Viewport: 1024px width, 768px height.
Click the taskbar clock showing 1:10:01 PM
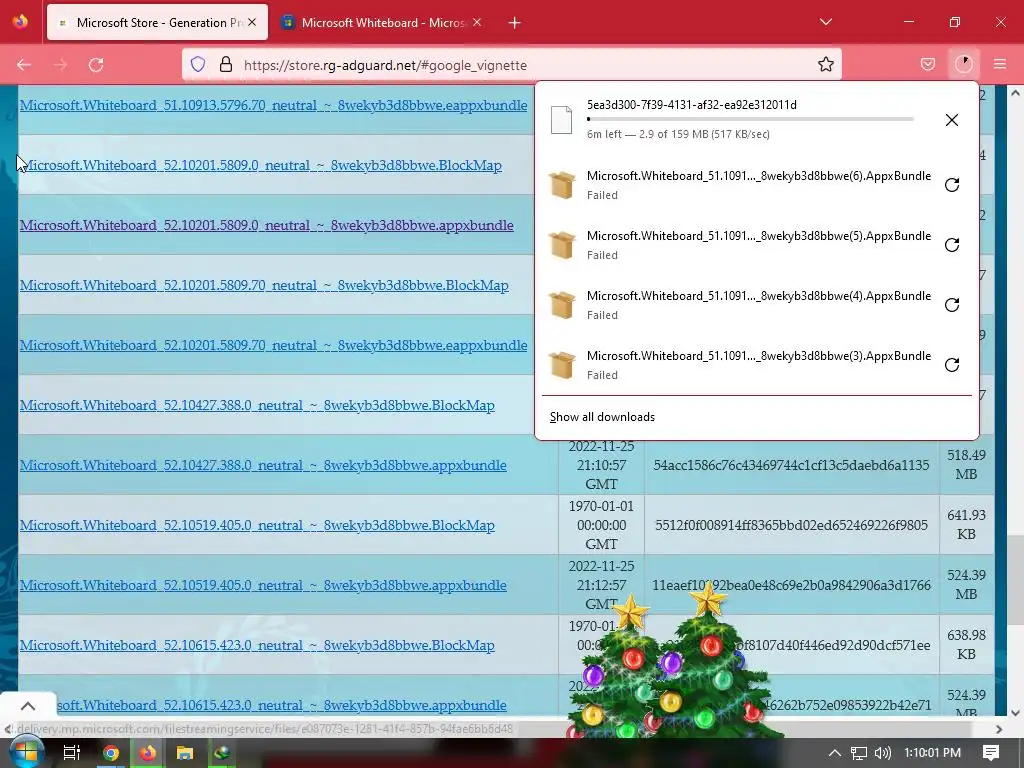[x=932, y=753]
